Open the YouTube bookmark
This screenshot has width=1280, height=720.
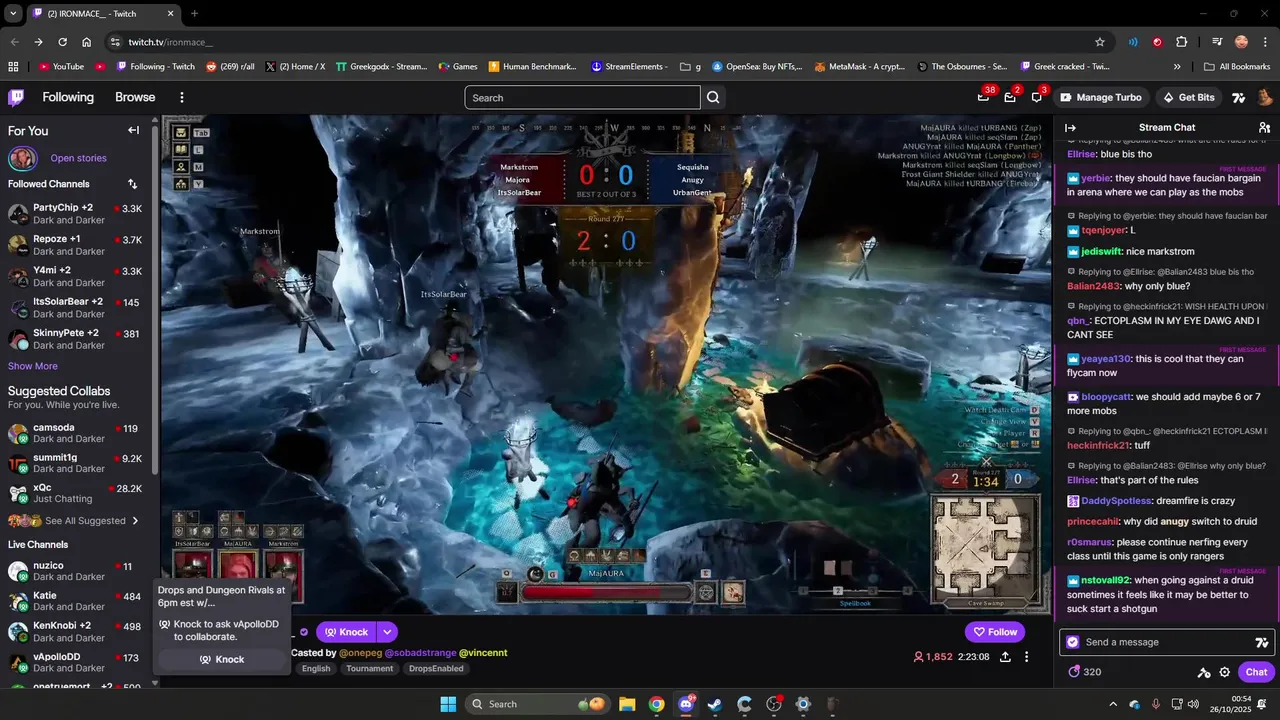pos(61,67)
